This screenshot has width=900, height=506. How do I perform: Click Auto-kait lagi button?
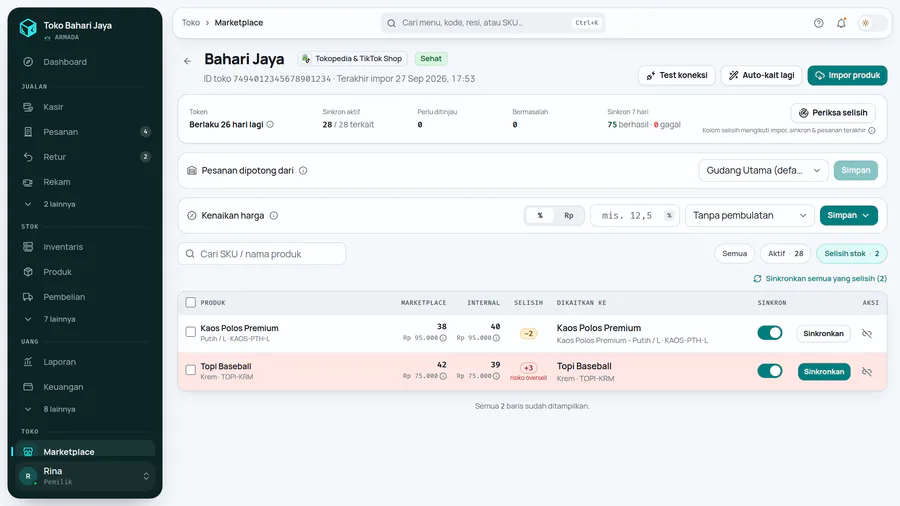[761, 75]
